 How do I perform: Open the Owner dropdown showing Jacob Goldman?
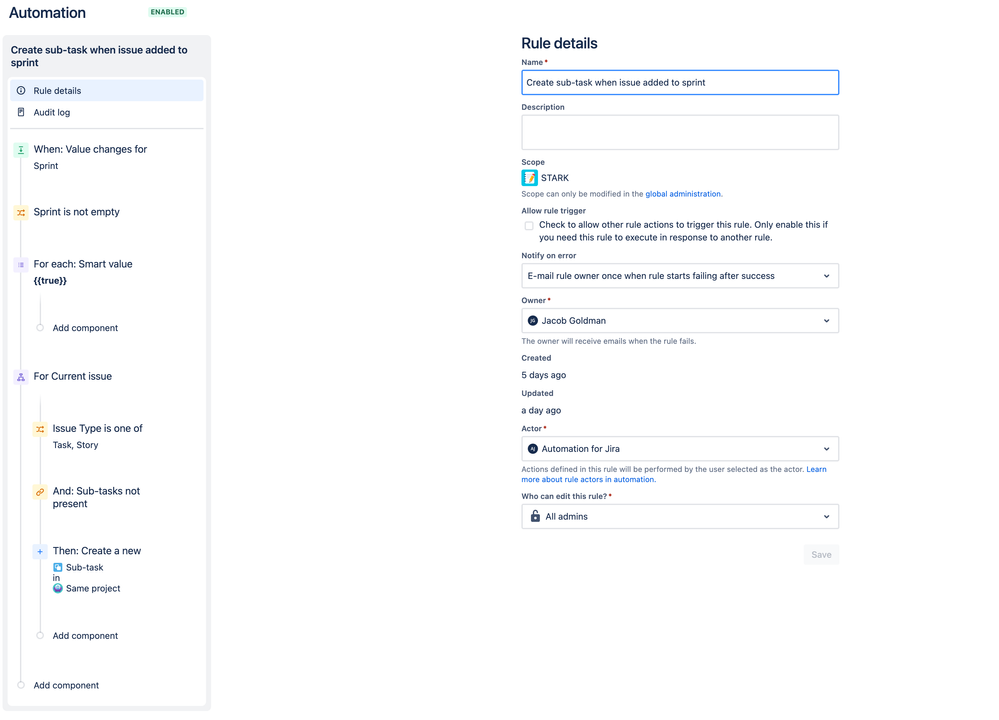(x=680, y=320)
